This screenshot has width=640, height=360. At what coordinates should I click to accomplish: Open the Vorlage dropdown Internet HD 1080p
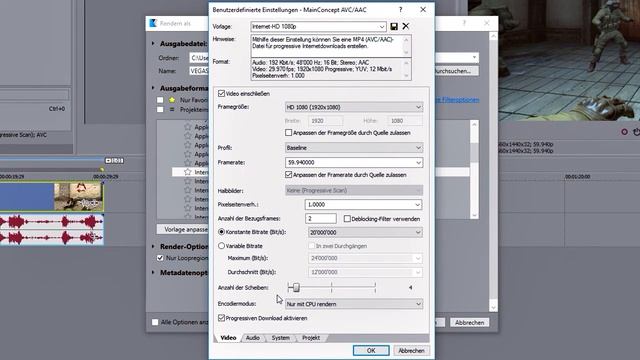[x=318, y=27]
